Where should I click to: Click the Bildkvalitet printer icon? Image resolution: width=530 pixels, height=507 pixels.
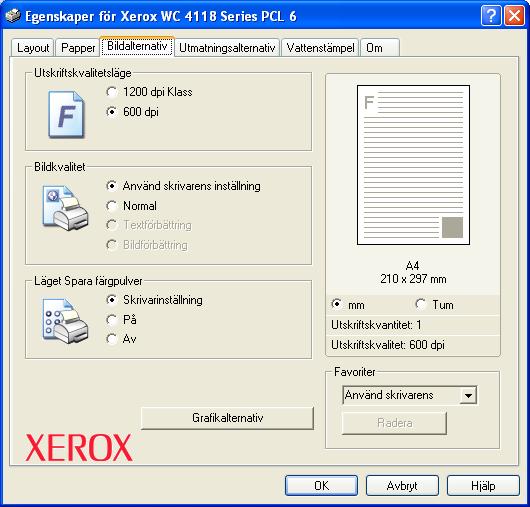pos(65,208)
